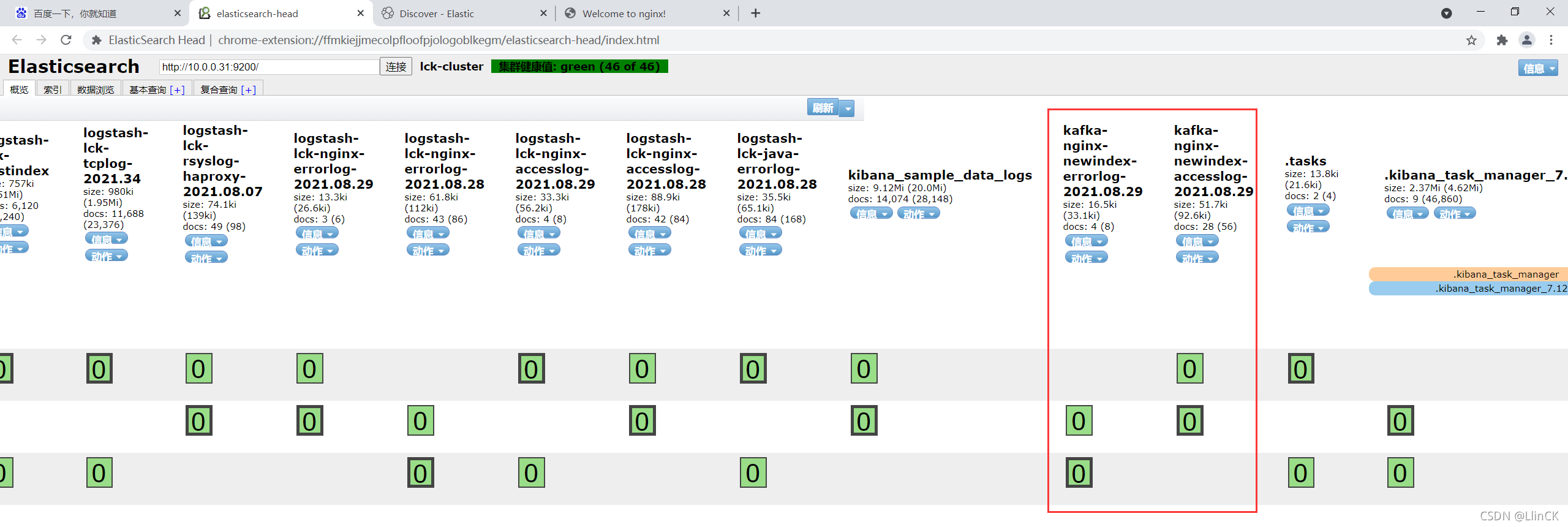Open 动作 dropdown for kafka-nginx-newindex-accesslog index
Screen dimensions: 1568x527
[x=1197, y=257]
